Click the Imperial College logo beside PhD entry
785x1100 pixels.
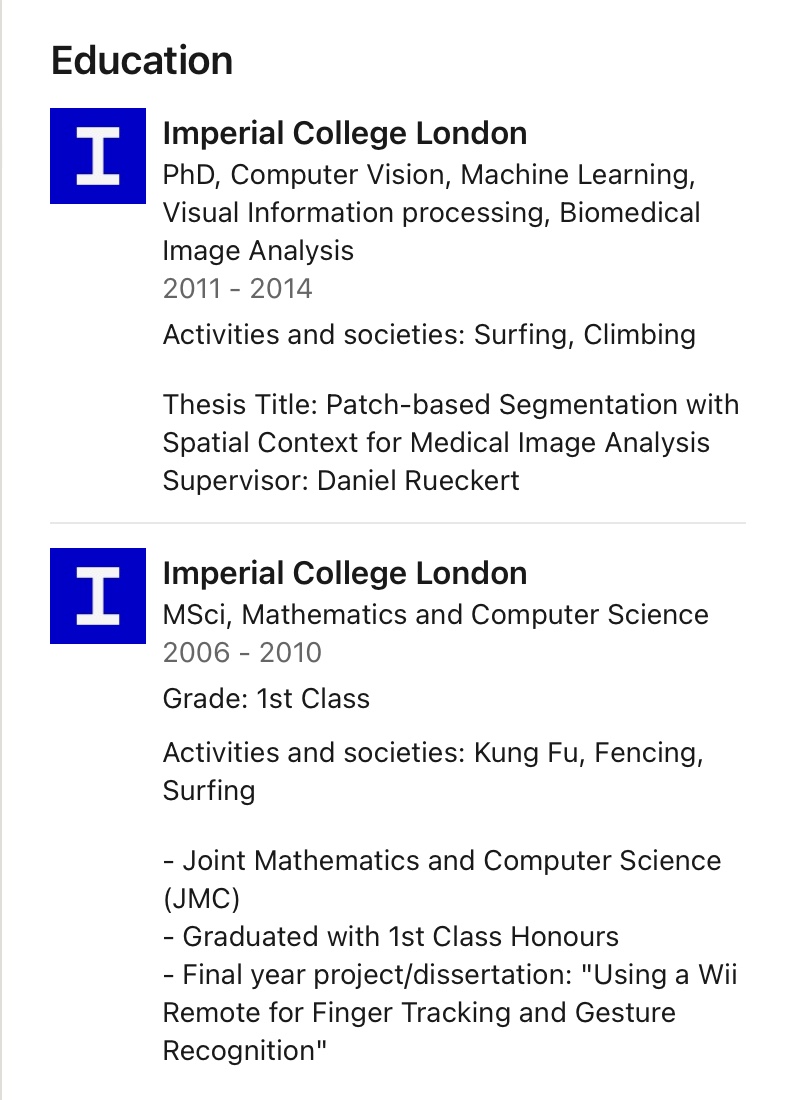tap(98, 156)
